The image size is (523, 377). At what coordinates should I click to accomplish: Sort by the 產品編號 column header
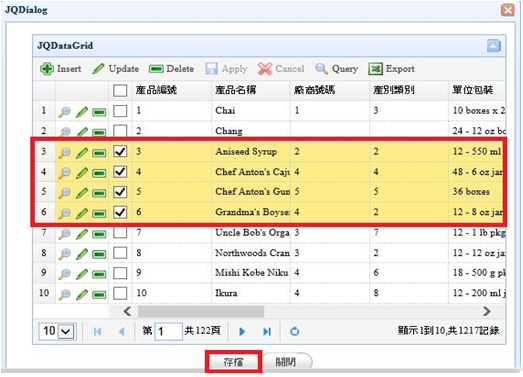click(171, 90)
